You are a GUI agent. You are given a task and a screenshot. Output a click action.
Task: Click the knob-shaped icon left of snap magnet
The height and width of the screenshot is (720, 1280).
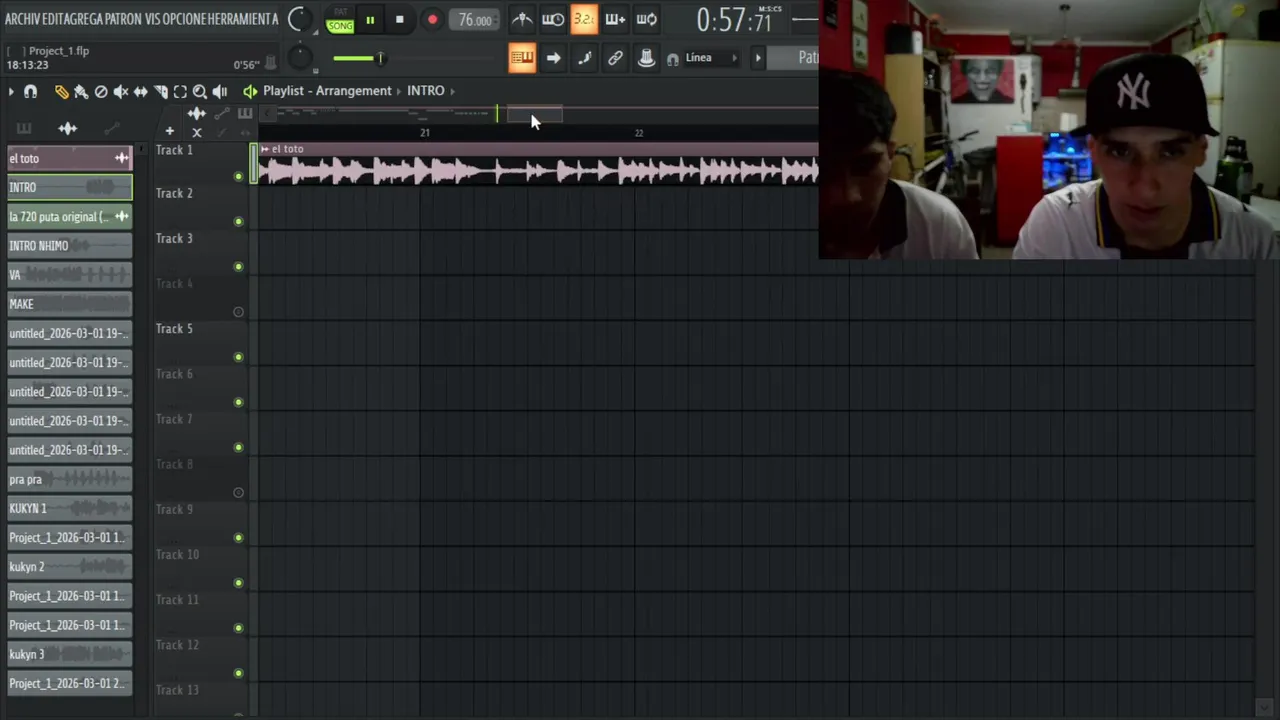[x=646, y=58]
